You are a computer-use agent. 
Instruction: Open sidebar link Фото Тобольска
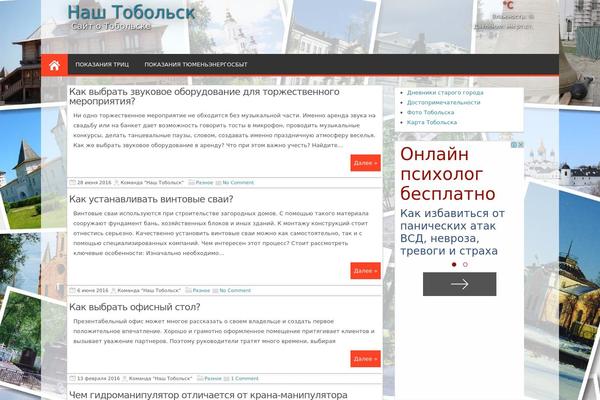430,113
